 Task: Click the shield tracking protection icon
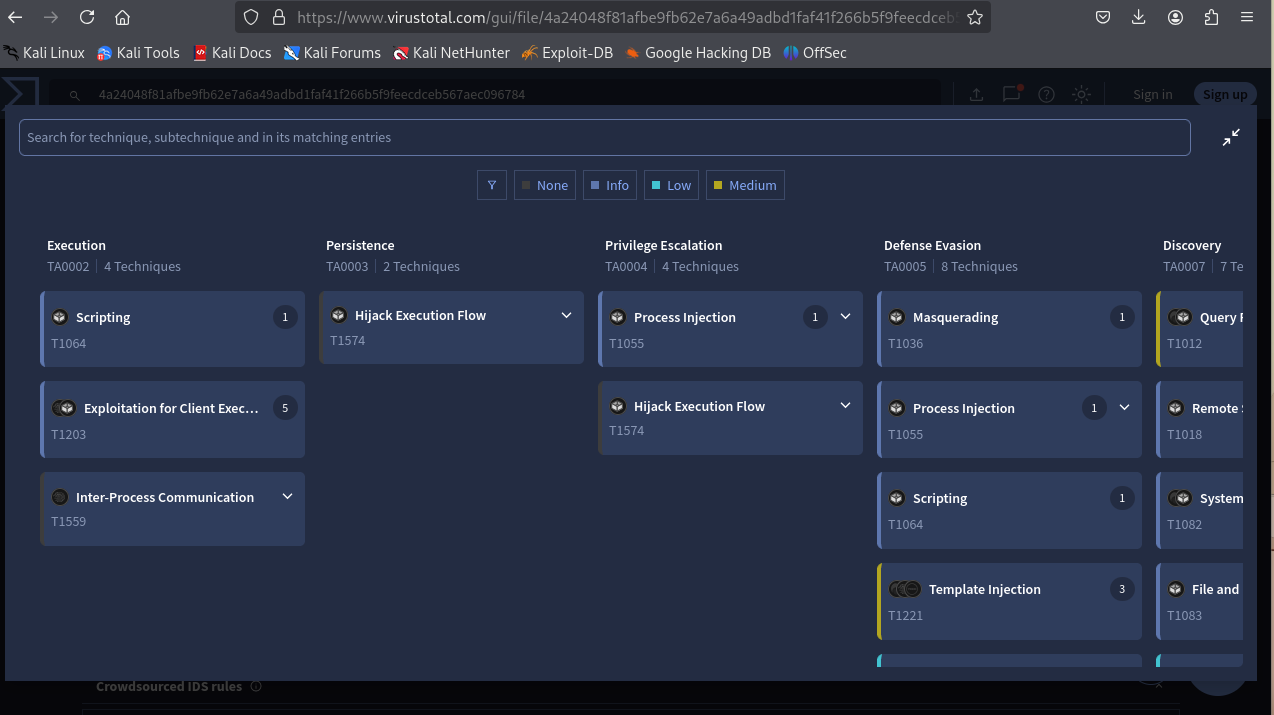pyautogui.click(x=251, y=17)
